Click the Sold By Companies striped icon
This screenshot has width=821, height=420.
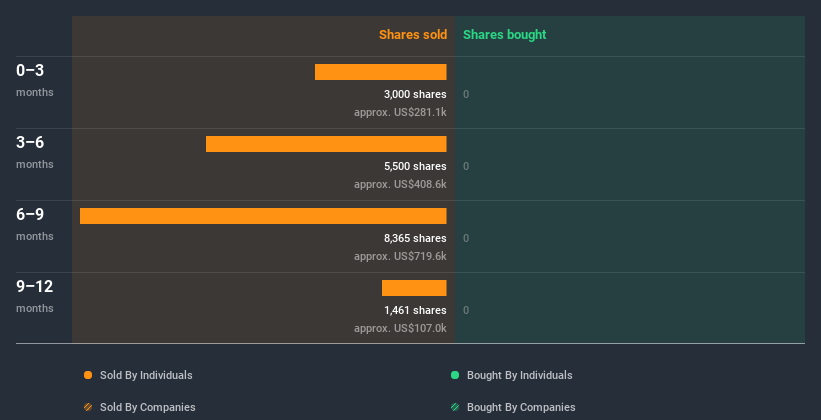[x=88, y=407]
